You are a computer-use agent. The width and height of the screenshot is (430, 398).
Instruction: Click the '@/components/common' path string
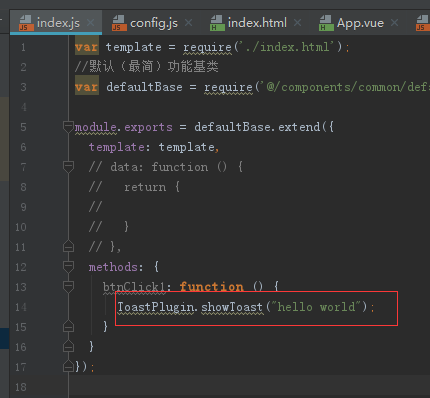[x=346, y=87]
